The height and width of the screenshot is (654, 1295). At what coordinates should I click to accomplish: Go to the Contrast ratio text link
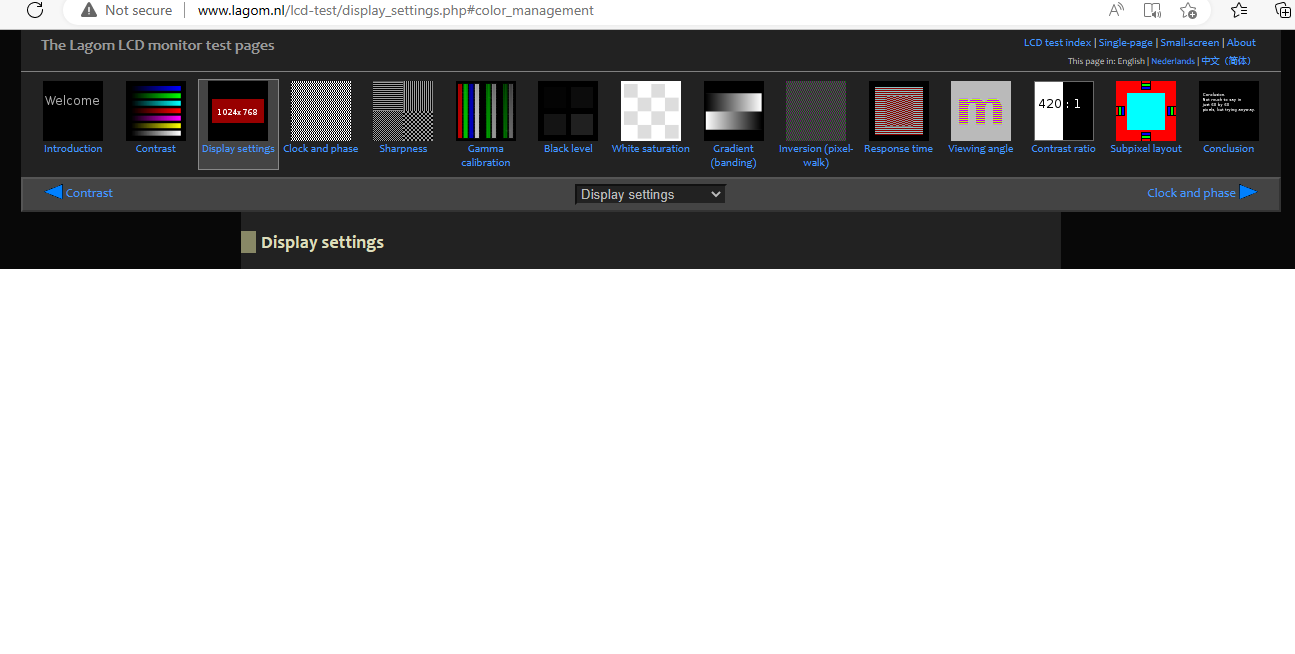(1064, 149)
